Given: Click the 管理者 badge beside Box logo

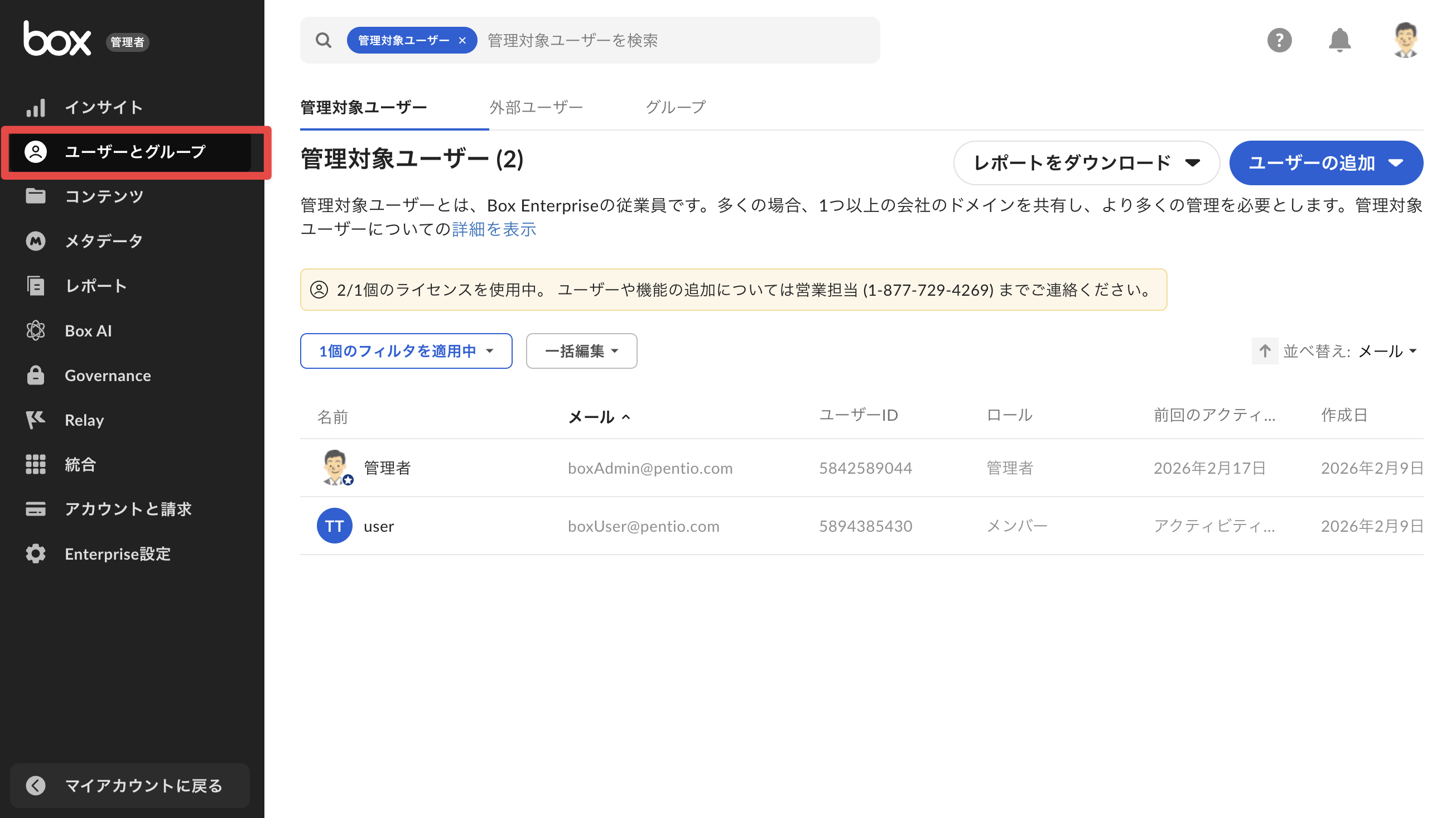Looking at the screenshot, I should tap(127, 42).
